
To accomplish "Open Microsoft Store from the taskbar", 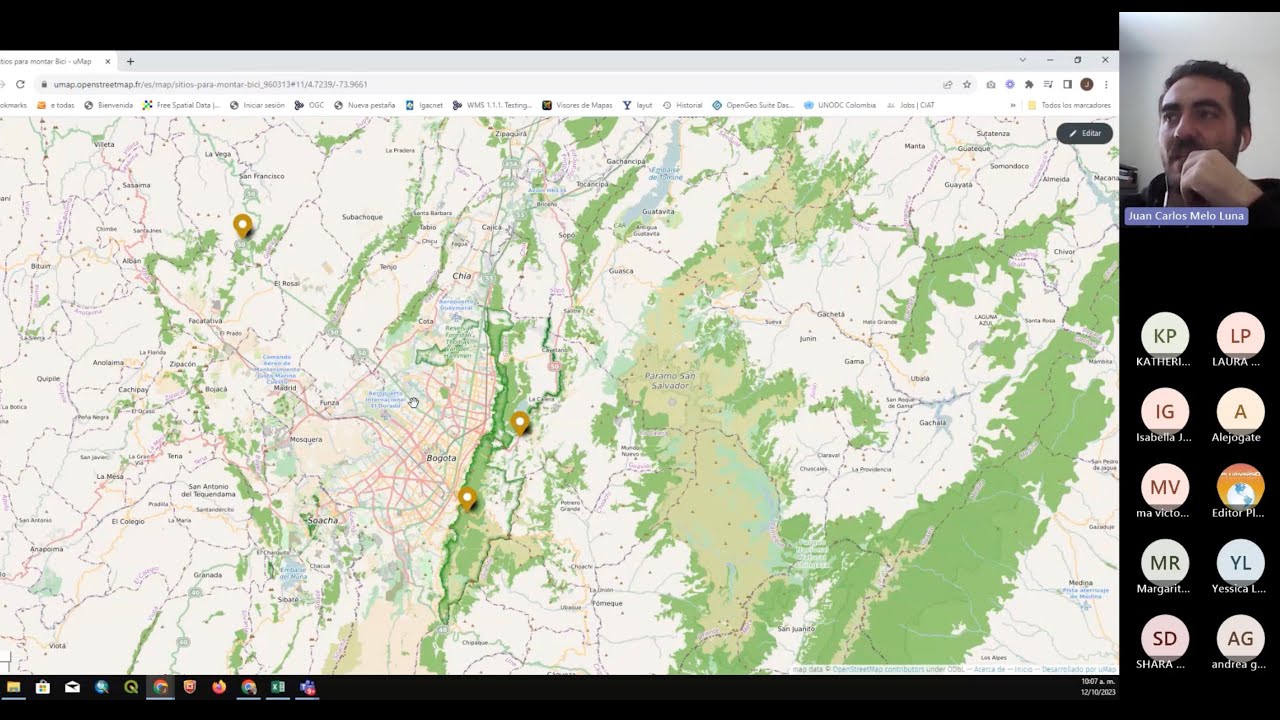I will (43, 687).
